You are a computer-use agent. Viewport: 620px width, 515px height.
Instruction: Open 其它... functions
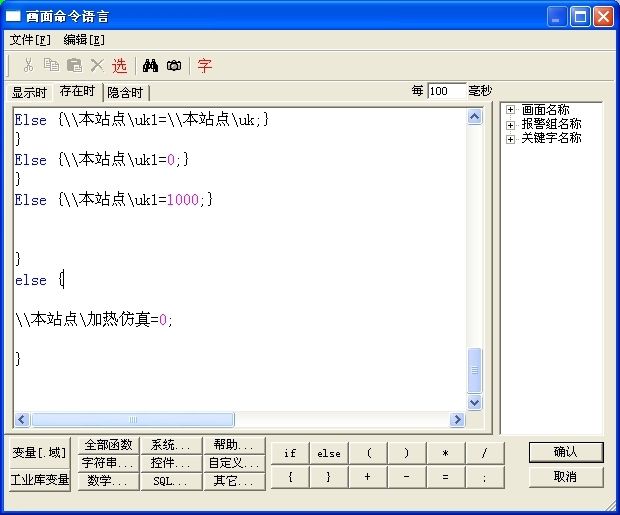[x=234, y=481]
